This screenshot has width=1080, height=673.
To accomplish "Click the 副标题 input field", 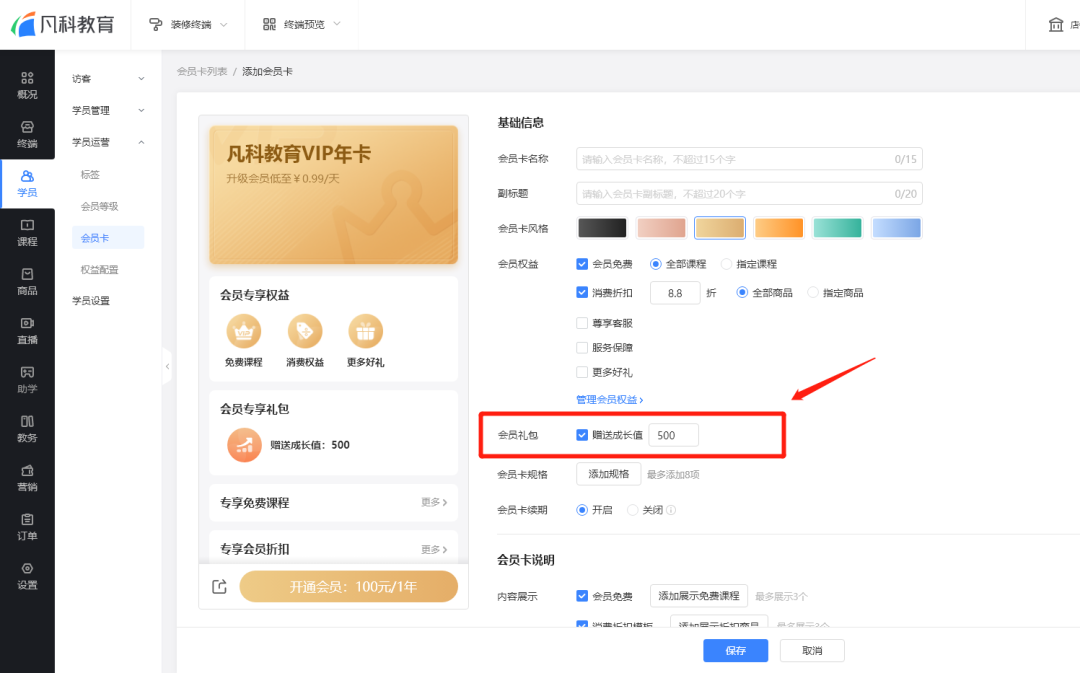I will point(749,194).
